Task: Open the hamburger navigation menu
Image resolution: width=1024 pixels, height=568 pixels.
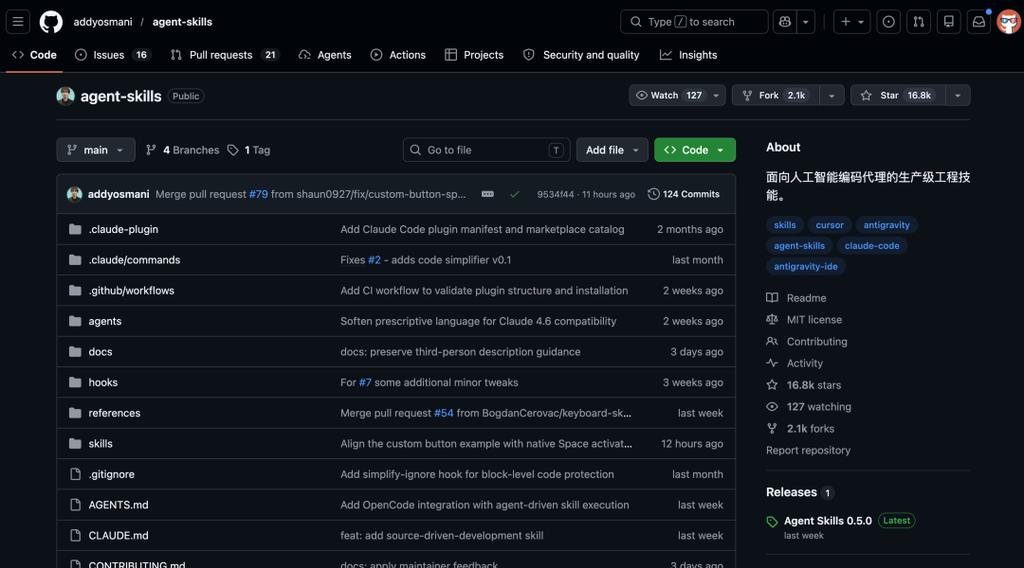Action: [x=18, y=21]
